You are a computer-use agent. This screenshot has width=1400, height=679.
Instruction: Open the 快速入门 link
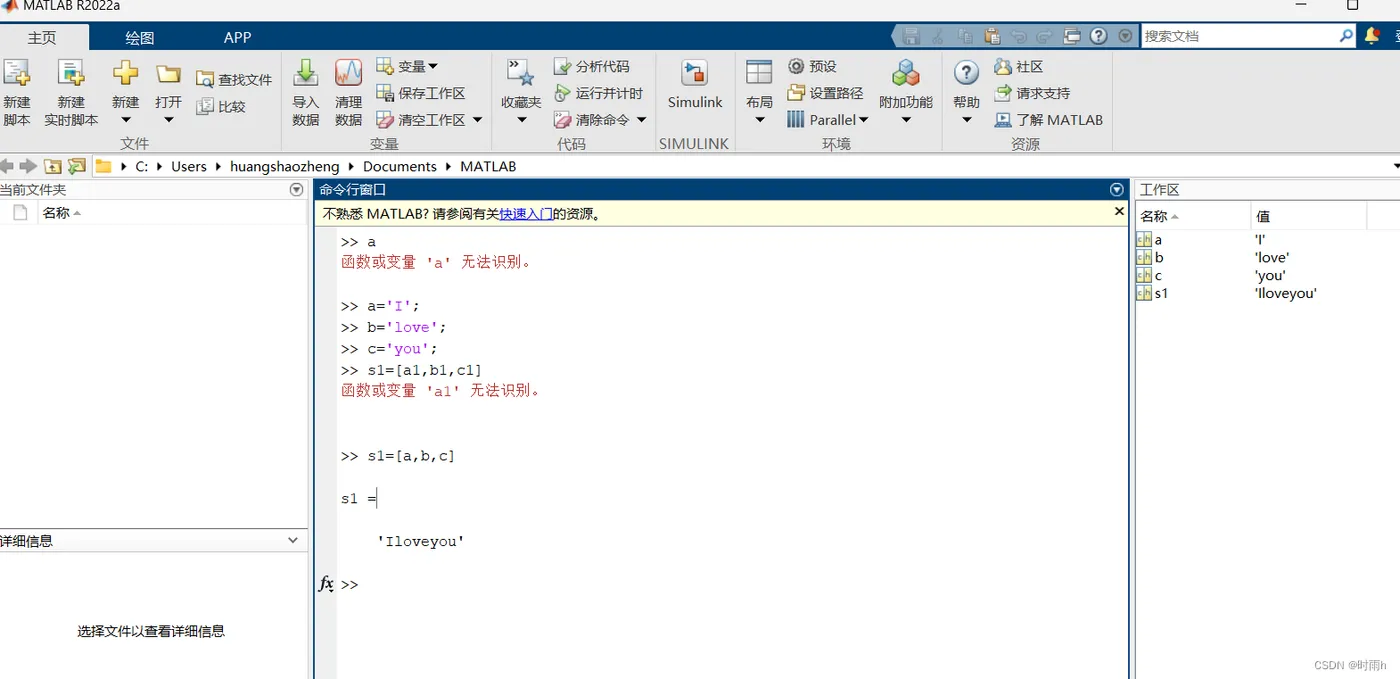pos(526,213)
